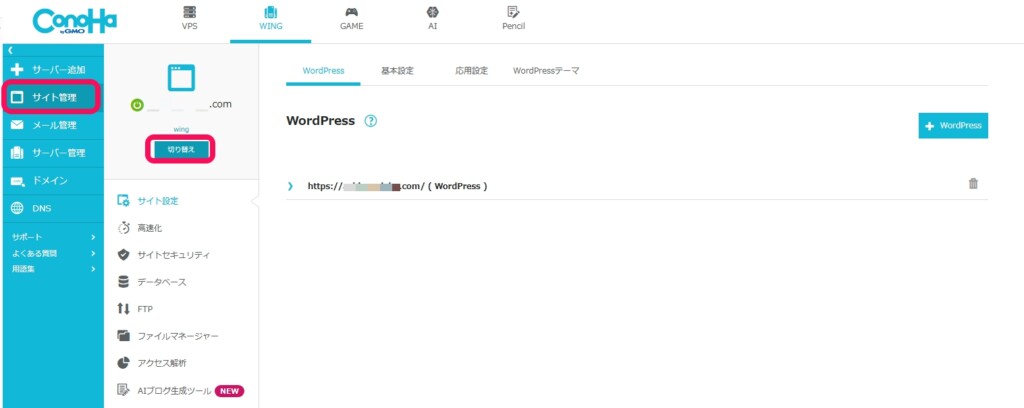Collapse the left sidebar with the arrow

coord(10,50)
